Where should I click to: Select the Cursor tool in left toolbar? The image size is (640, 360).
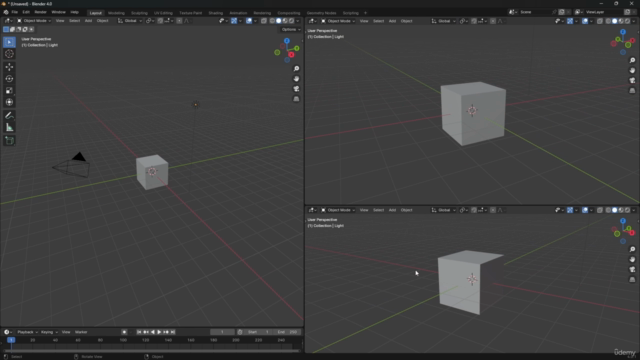click(x=9, y=54)
